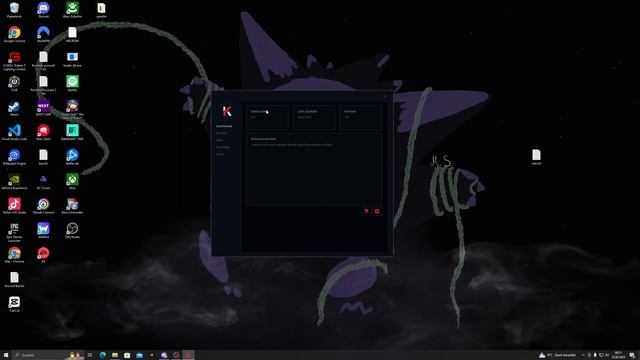
Task: Open the EA app desktop shortcut
Action: tap(43, 255)
